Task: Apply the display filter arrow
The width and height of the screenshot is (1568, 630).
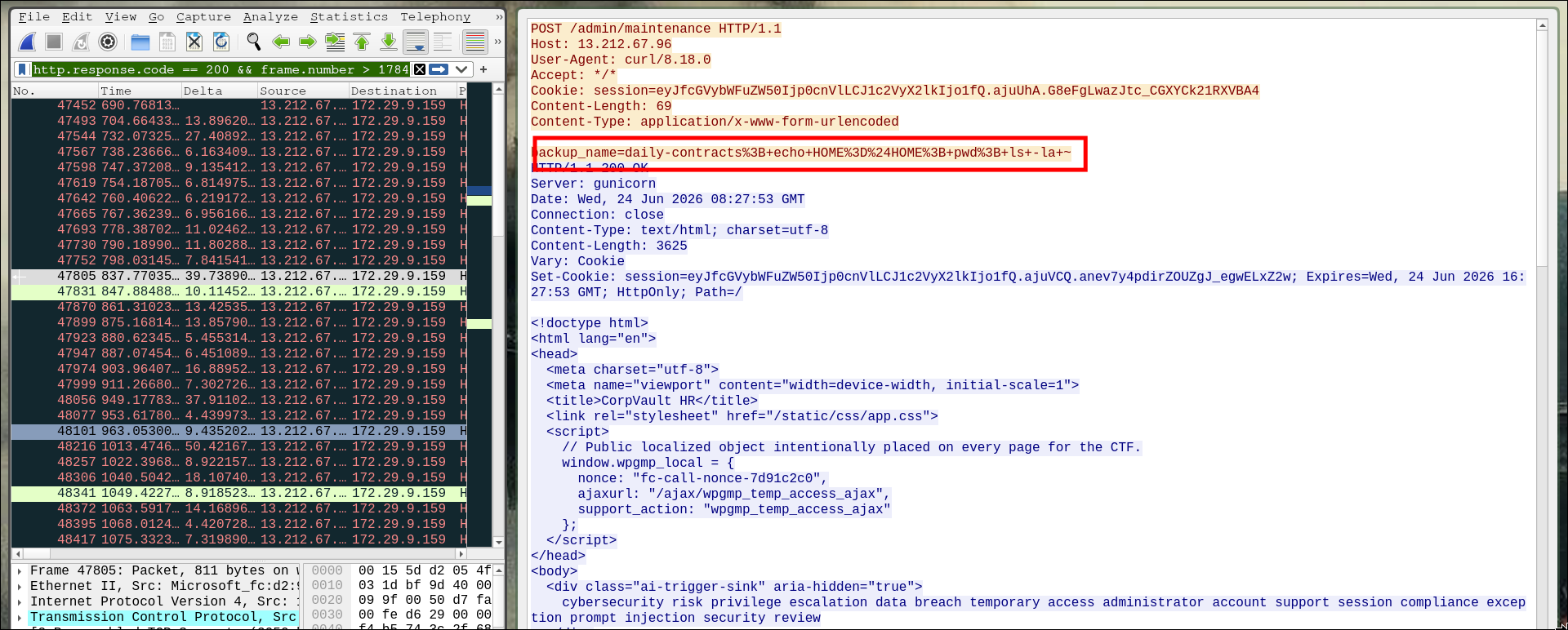Action: tap(439, 69)
